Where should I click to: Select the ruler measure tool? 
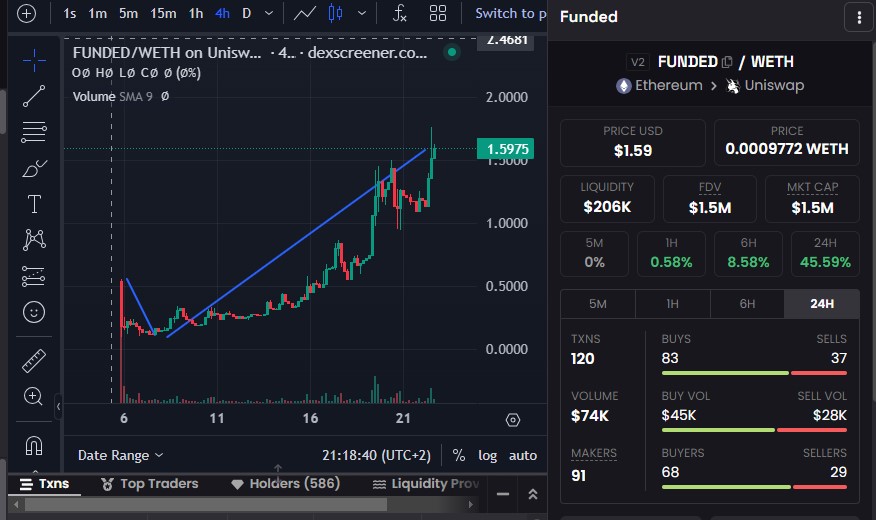34,358
